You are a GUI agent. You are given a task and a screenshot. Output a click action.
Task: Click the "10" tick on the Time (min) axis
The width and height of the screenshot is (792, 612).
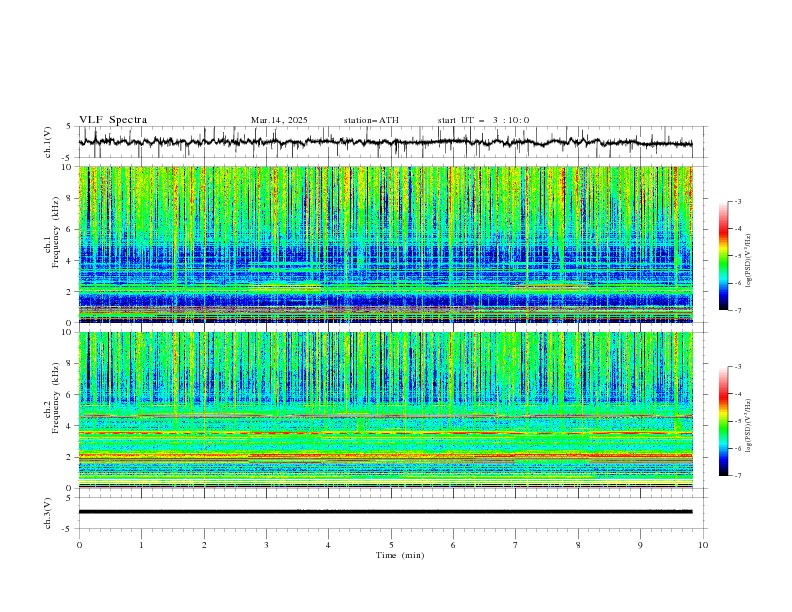tap(703, 545)
